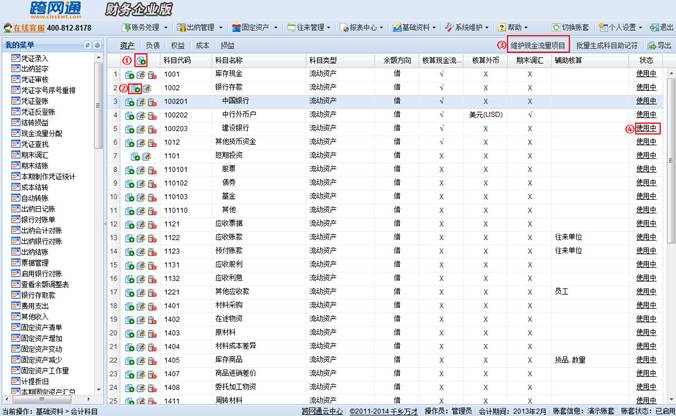Click edit icon for account 1001 库存现金
The height and width of the screenshot is (416, 676).
tap(139, 75)
